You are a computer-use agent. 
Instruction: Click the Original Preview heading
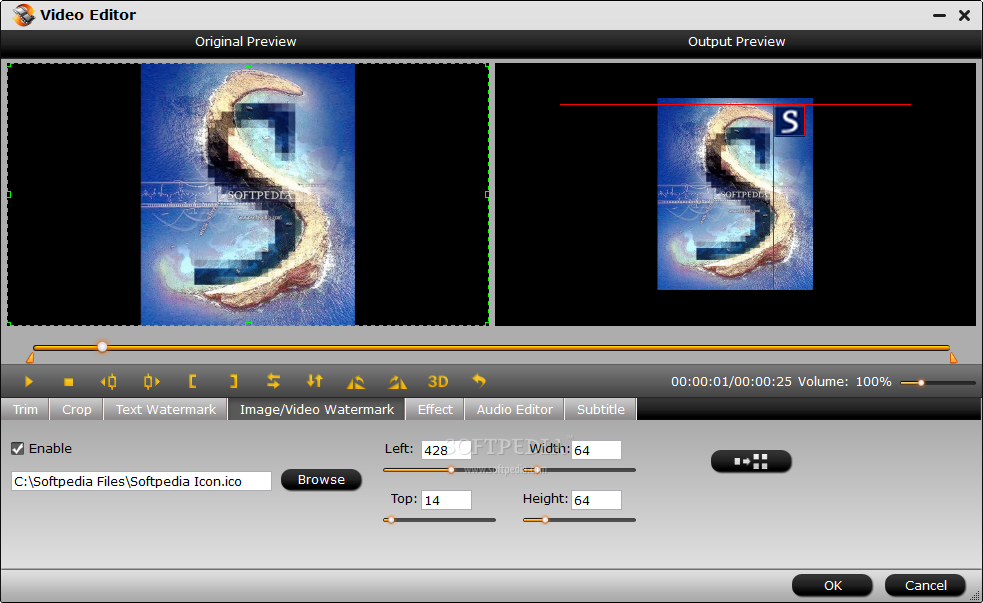(x=245, y=41)
